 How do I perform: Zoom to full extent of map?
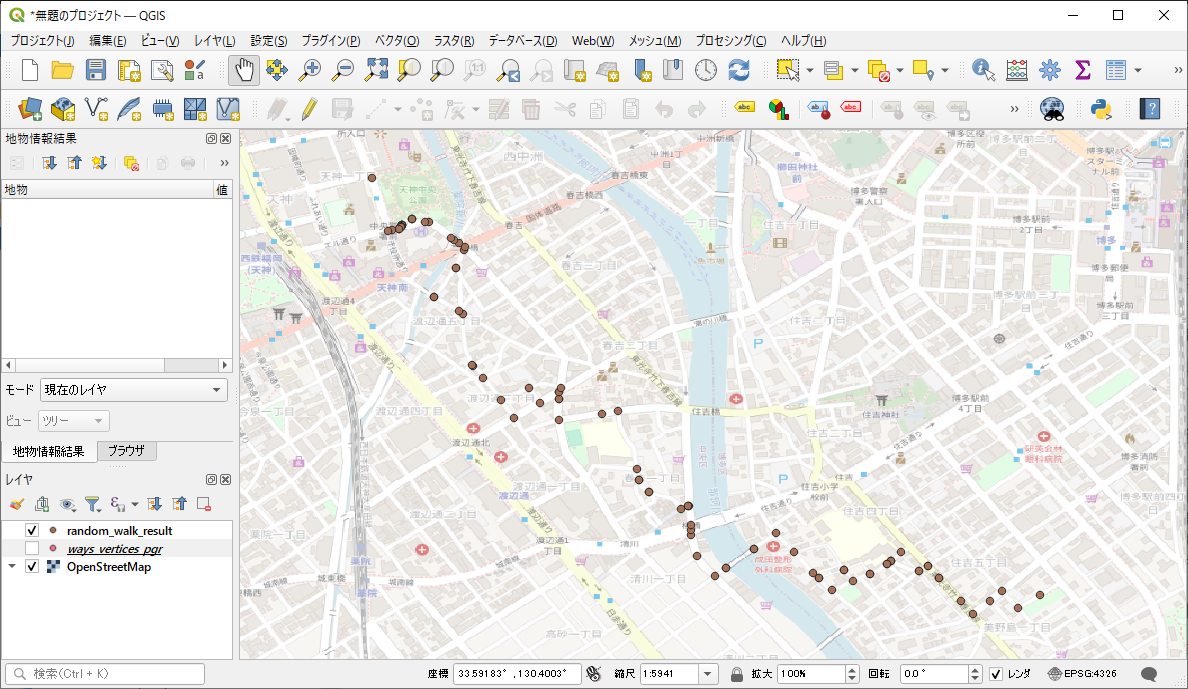[x=376, y=70]
